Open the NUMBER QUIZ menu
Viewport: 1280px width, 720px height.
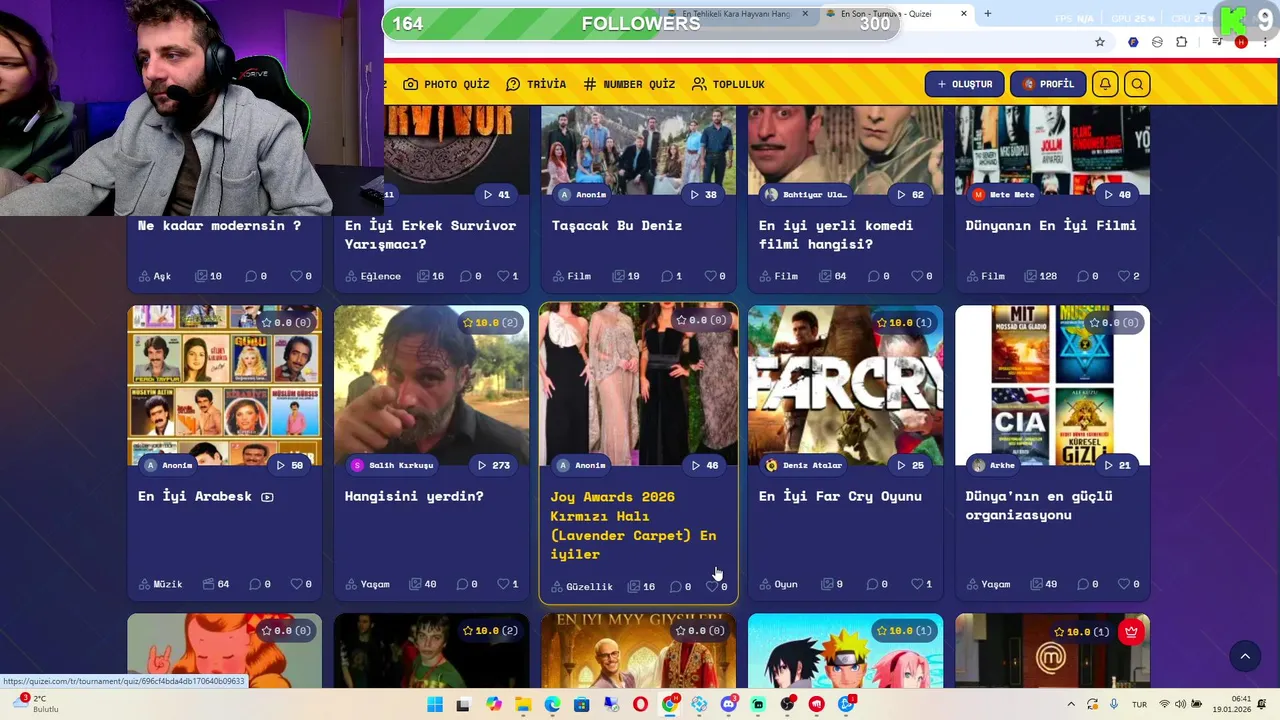coord(629,84)
